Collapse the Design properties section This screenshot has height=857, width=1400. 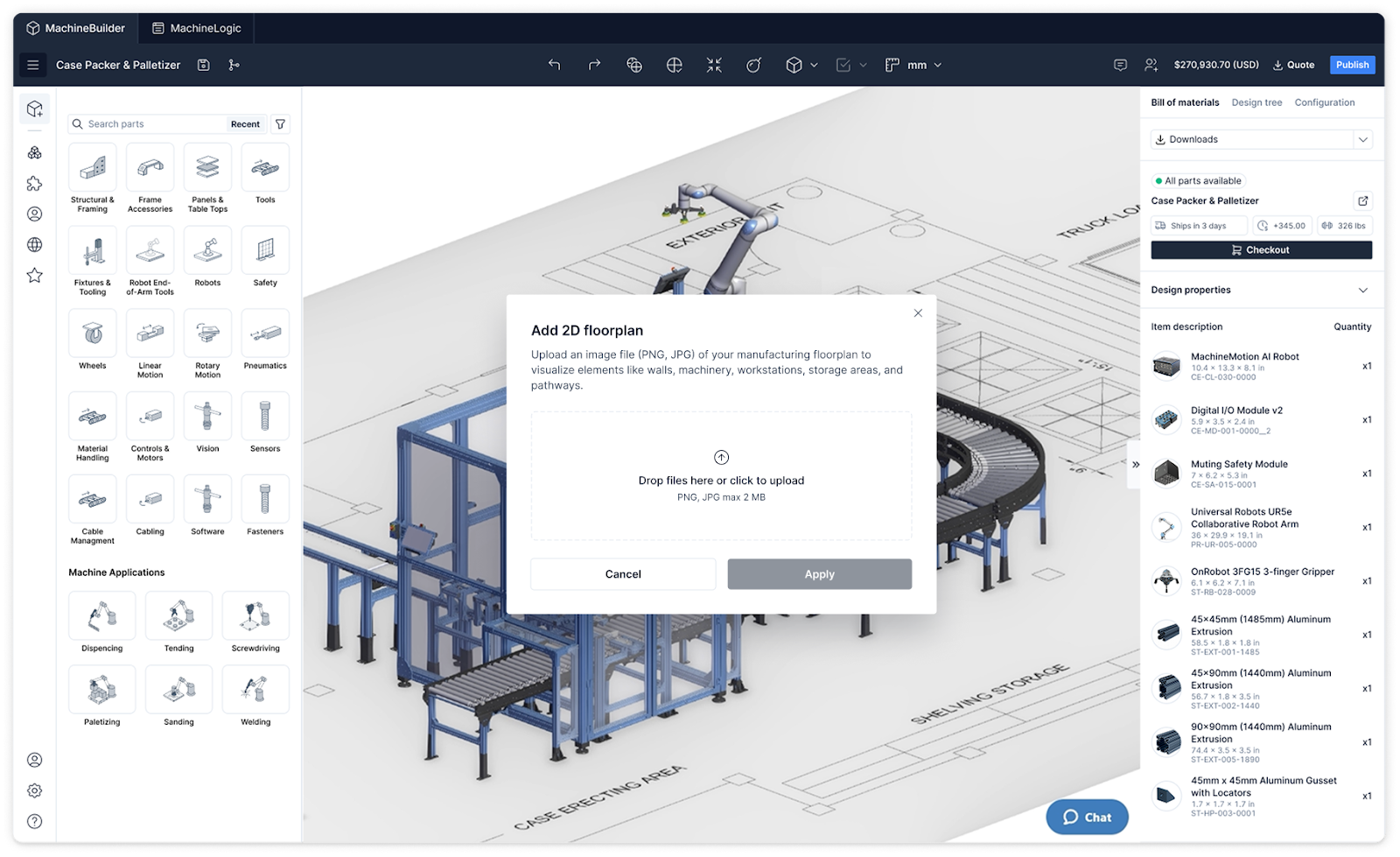pyautogui.click(x=1362, y=290)
